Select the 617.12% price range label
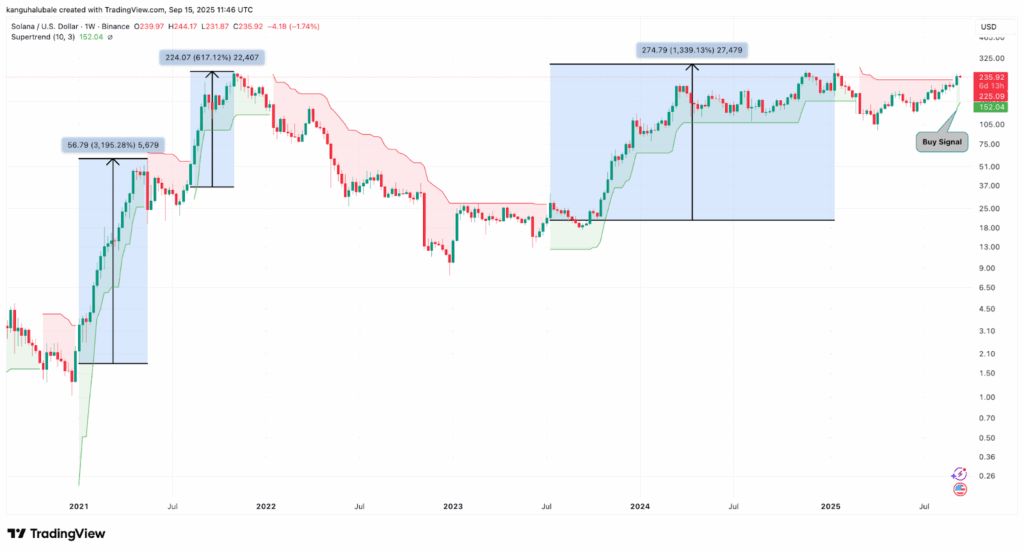Image resolution: width=1024 pixels, height=552 pixels. 211,58
